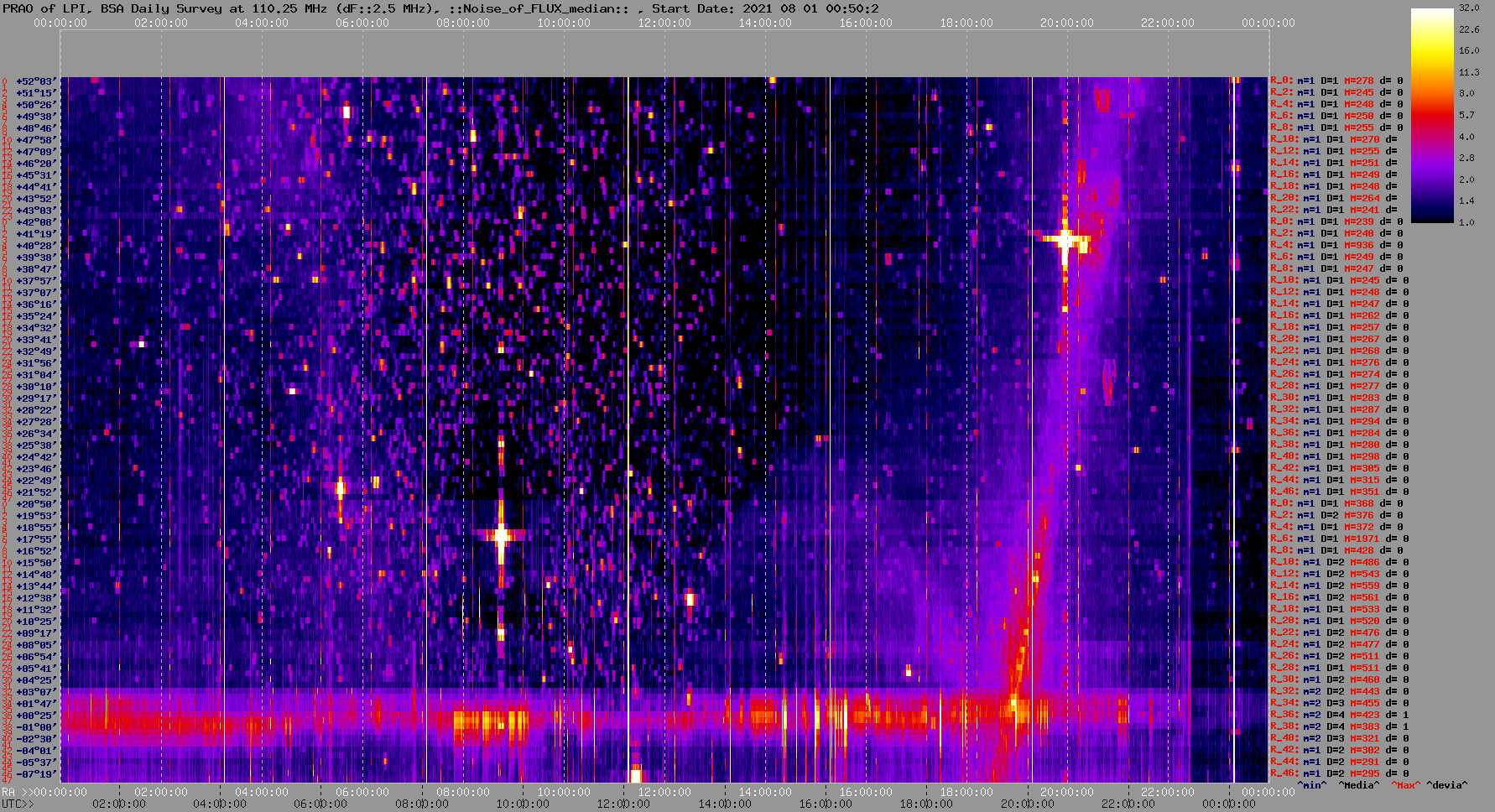This screenshot has height=812, width=1495.
Task: Click the declination label -07°19'
Action: [x=35, y=774]
